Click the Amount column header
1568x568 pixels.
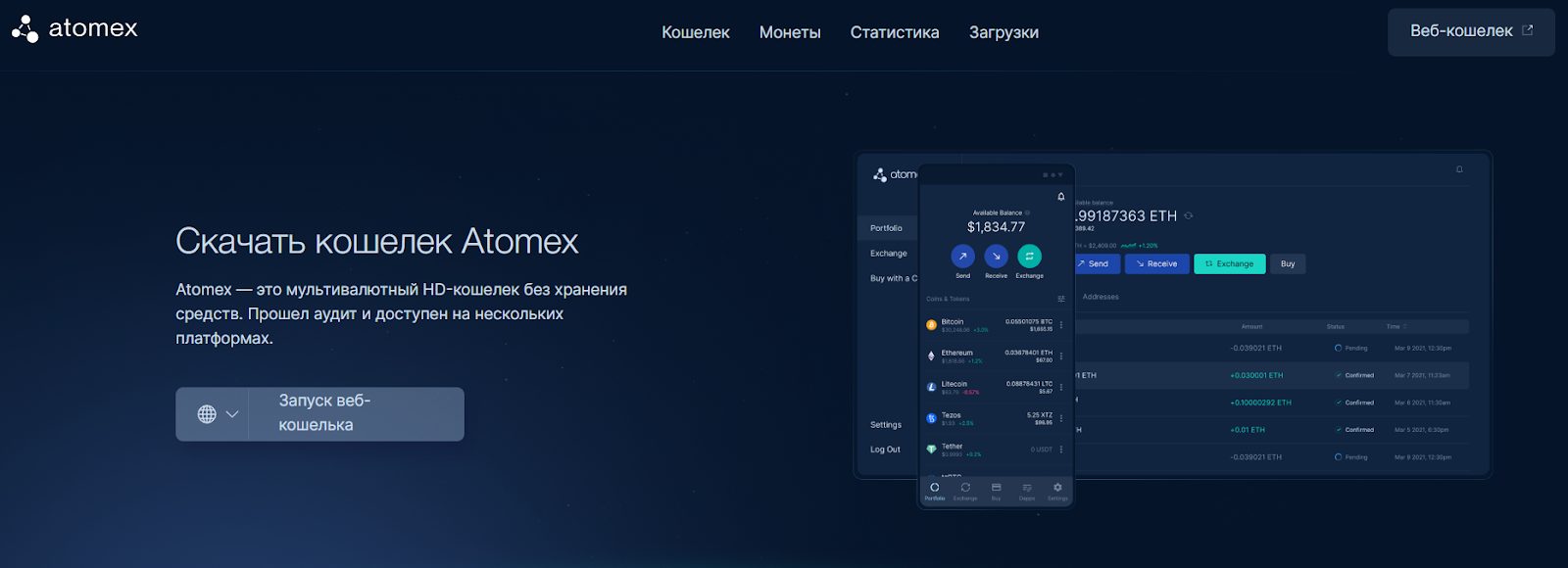[x=1252, y=326]
